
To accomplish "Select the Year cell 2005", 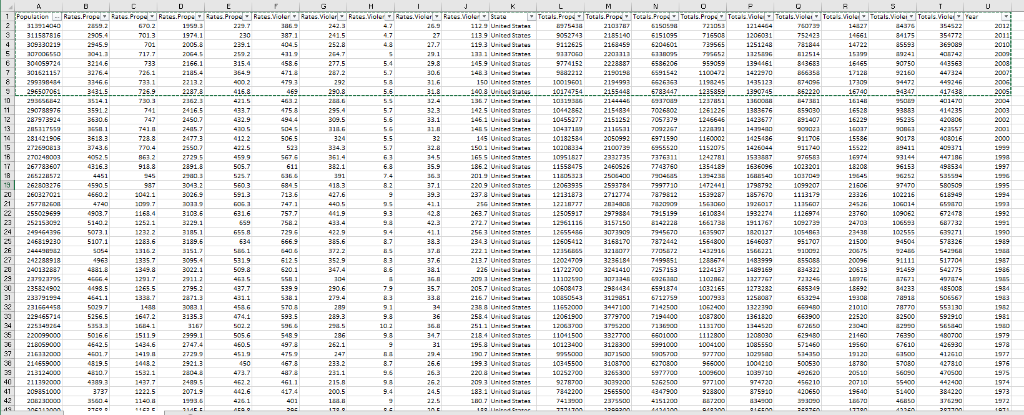I will 987,93.
